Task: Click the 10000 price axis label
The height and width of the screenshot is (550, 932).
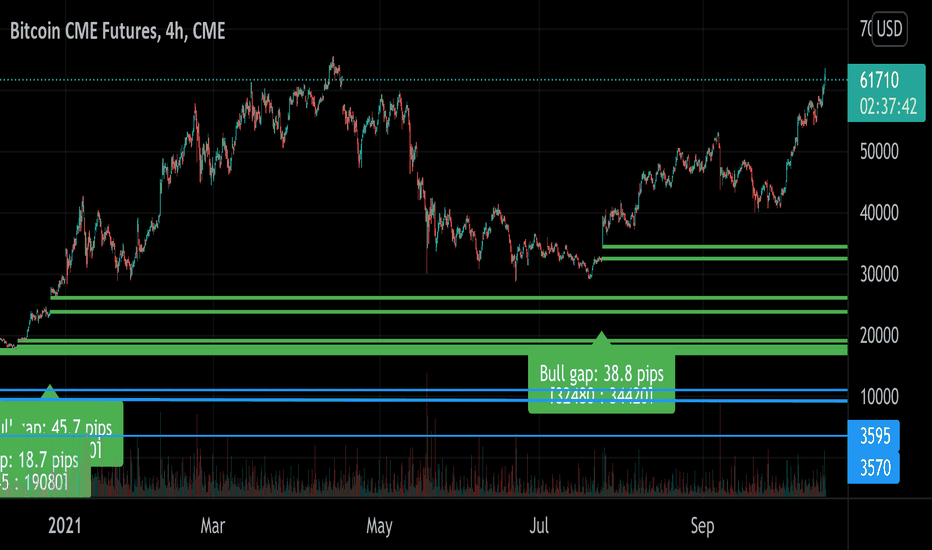Action: pos(879,397)
